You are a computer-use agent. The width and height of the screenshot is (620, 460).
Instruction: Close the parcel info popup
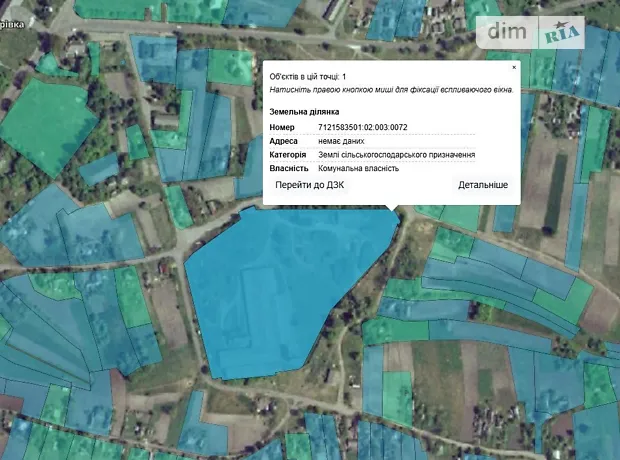point(514,67)
